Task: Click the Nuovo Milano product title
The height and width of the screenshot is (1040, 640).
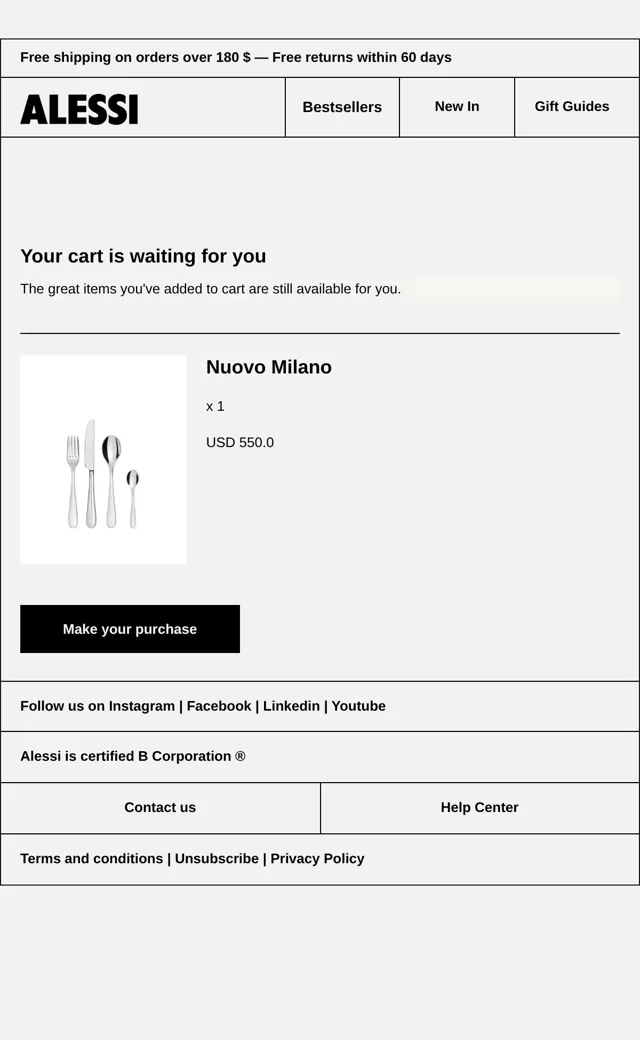Action: [x=269, y=367]
